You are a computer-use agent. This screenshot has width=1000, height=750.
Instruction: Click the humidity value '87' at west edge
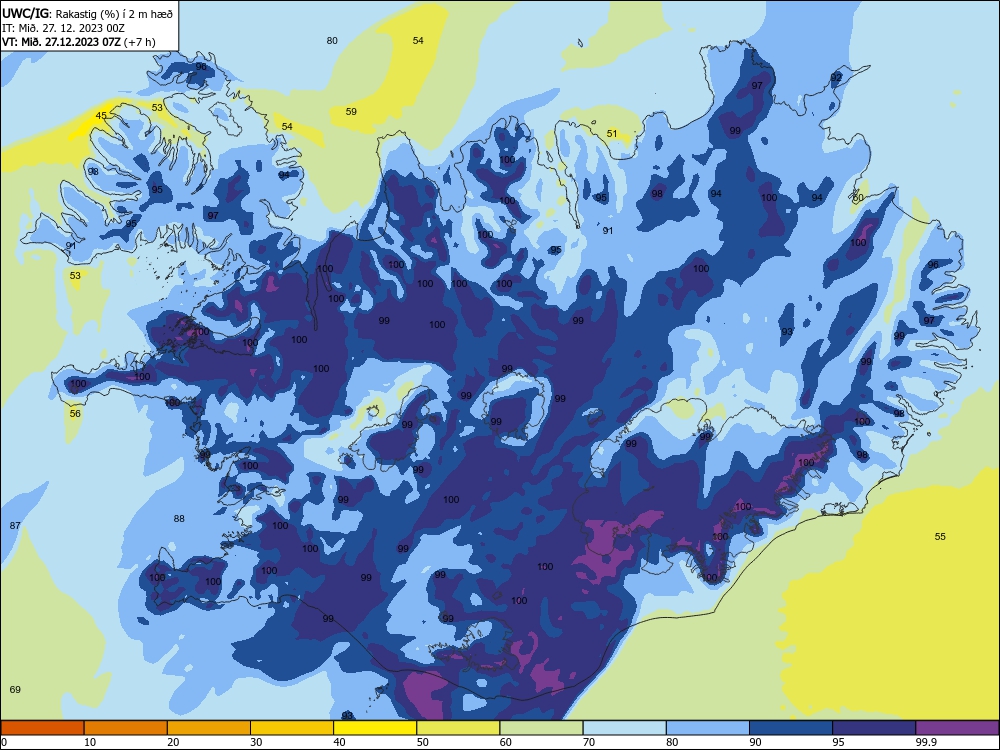[x=15, y=526]
